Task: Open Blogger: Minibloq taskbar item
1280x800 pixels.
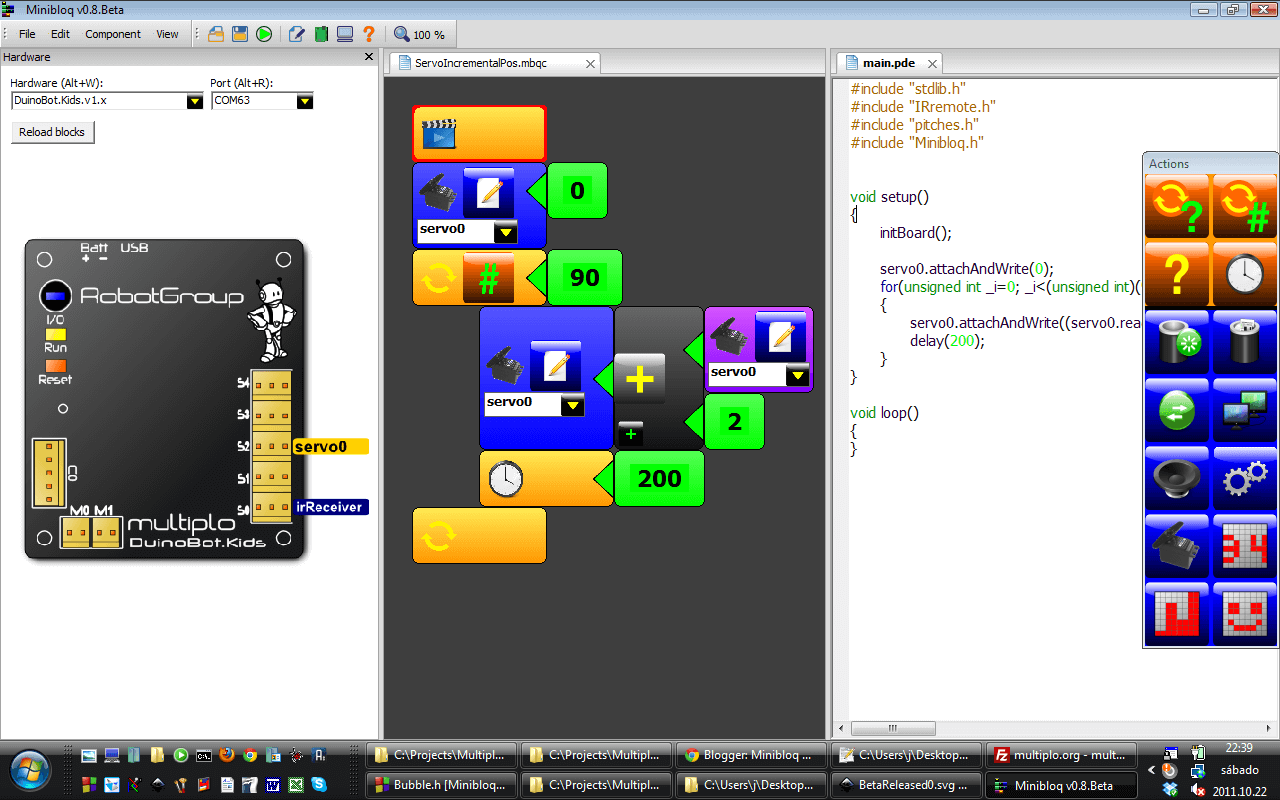Action: (751, 755)
